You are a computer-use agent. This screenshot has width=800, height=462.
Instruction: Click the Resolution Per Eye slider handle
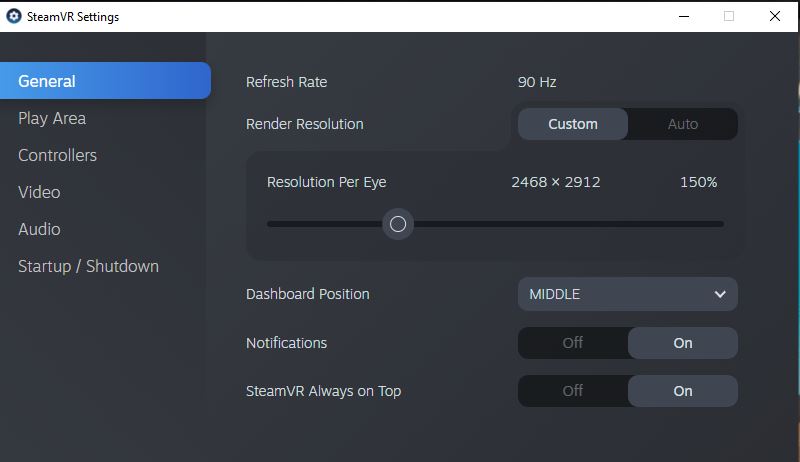click(x=398, y=224)
